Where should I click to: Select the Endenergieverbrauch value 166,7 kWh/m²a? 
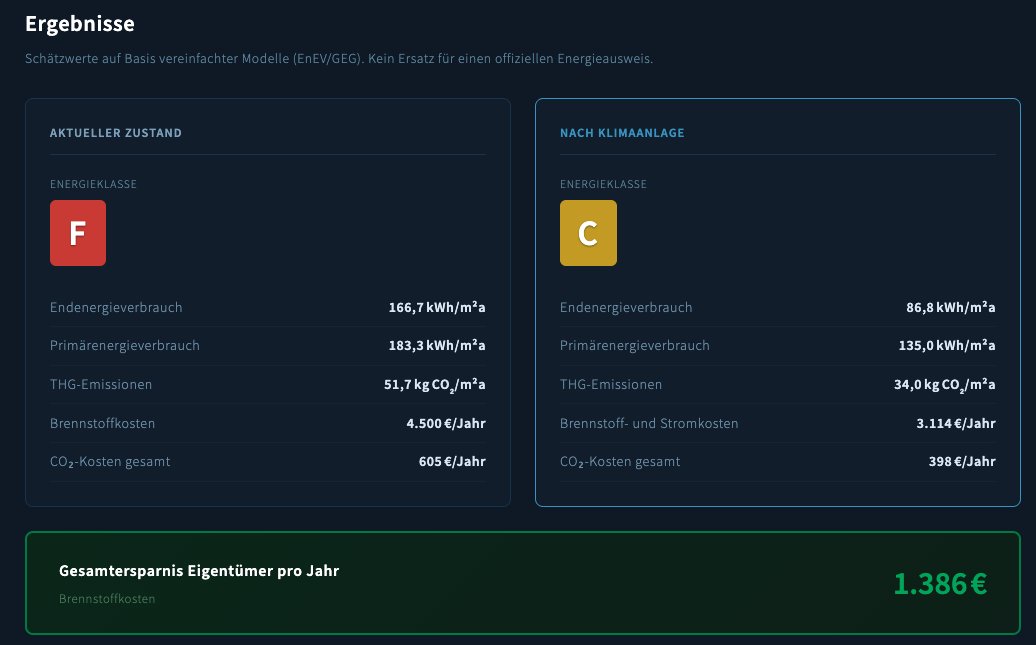437,307
